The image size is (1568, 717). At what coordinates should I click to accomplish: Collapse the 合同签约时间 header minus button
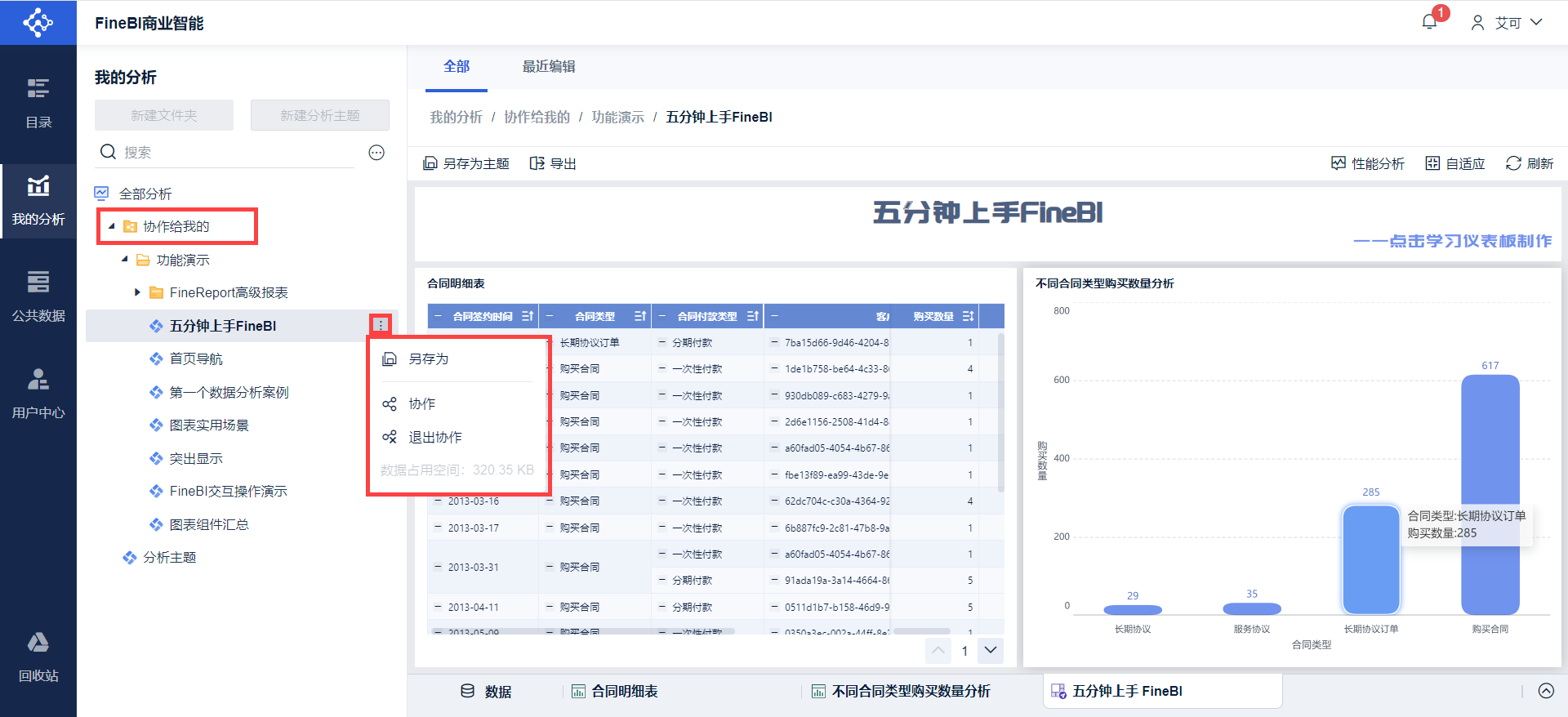click(x=438, y=316)
